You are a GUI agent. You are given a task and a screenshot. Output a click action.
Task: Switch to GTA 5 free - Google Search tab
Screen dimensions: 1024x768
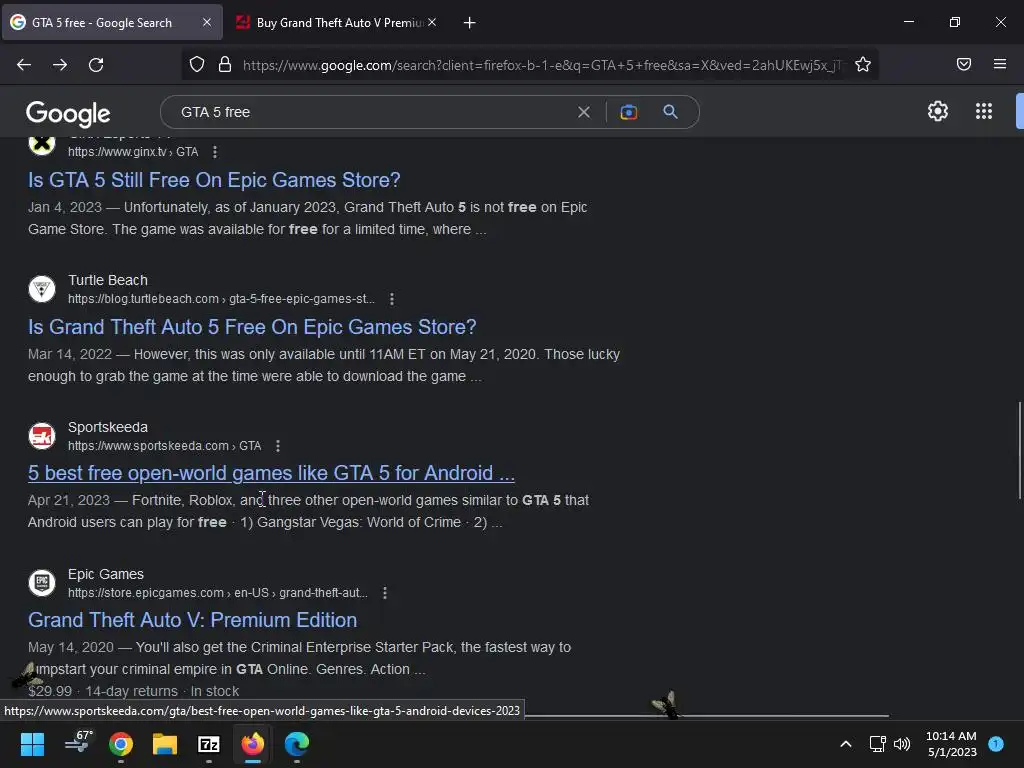112,22
